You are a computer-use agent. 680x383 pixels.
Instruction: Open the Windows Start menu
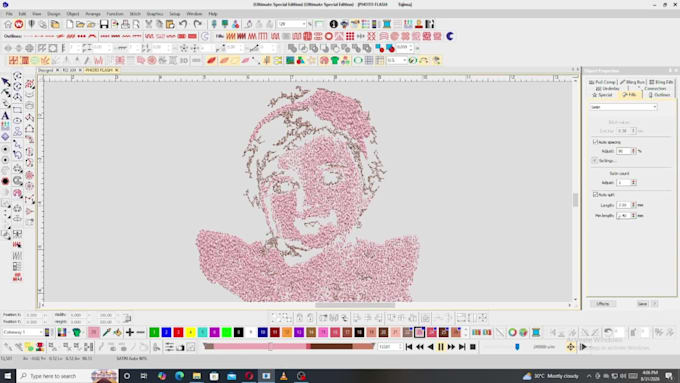click(x=8, y=376)
